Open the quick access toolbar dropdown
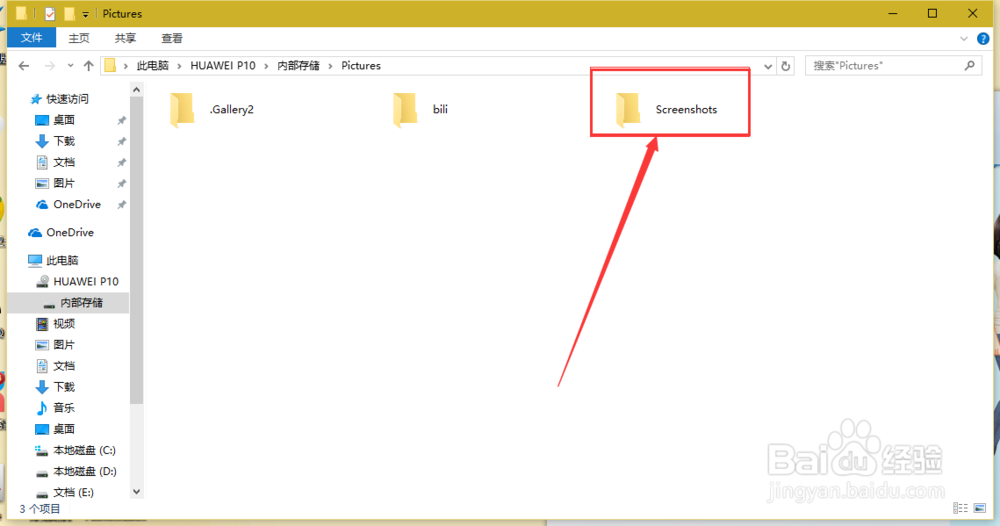The image size is (1000, 526). (85, 14)
